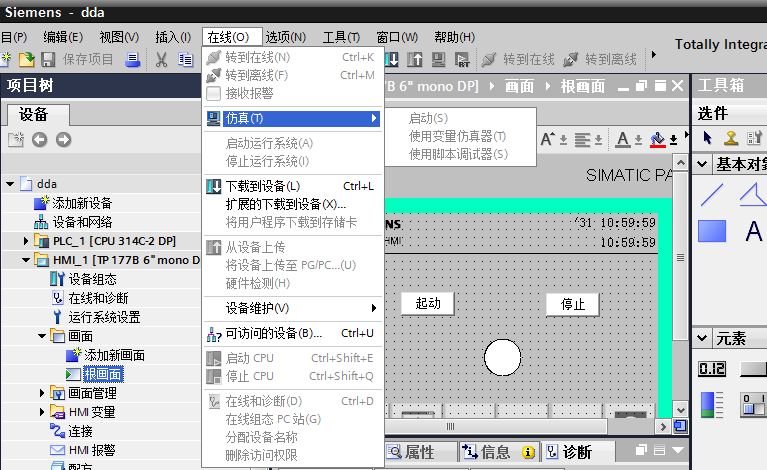Open the fill color dropdown arrow

(674, 140)
